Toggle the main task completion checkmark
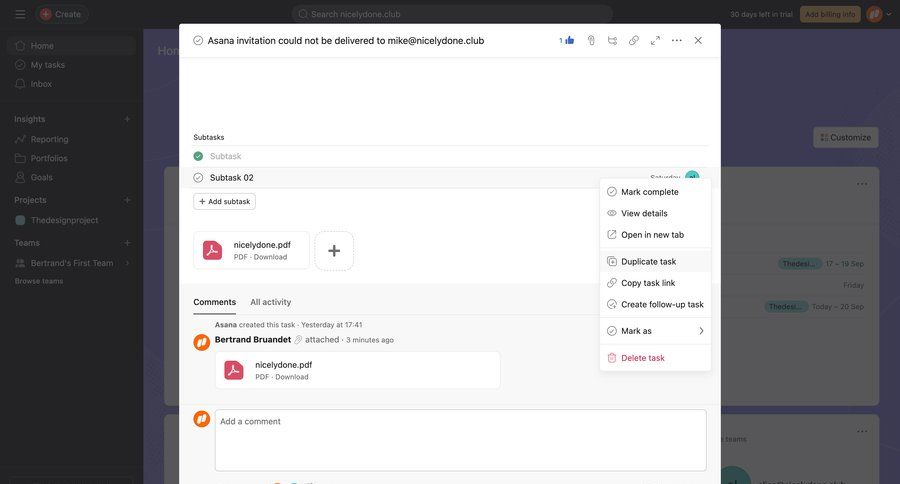 click(x=198, y=41)
